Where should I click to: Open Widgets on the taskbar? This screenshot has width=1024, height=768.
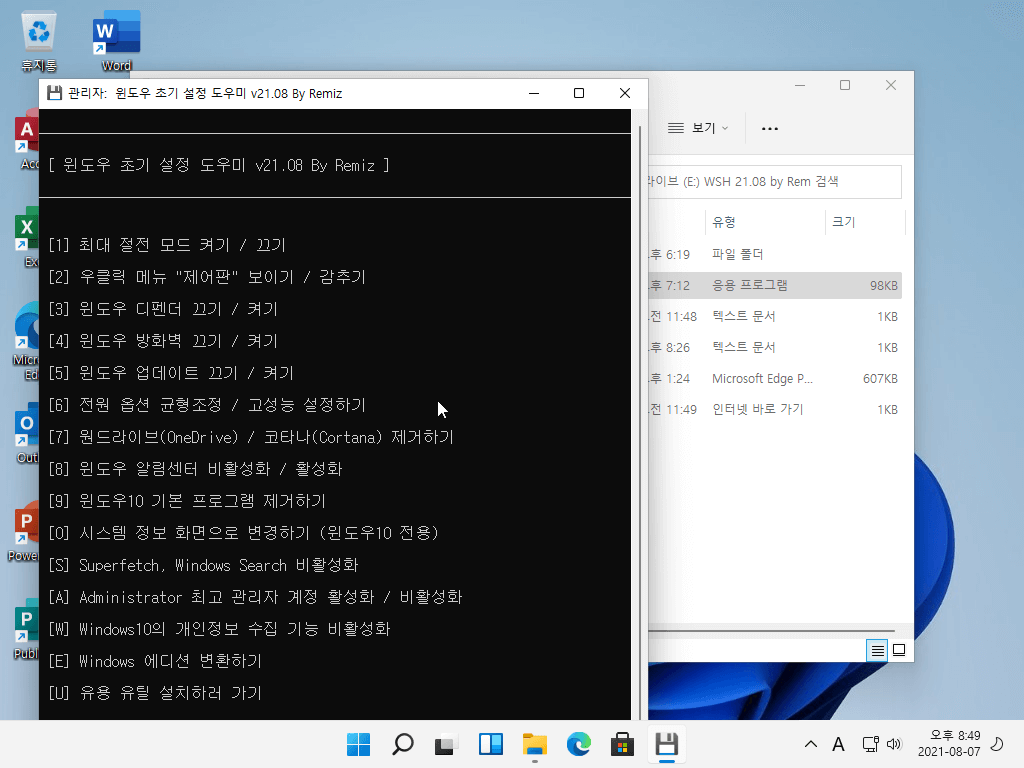click(490, 744)
